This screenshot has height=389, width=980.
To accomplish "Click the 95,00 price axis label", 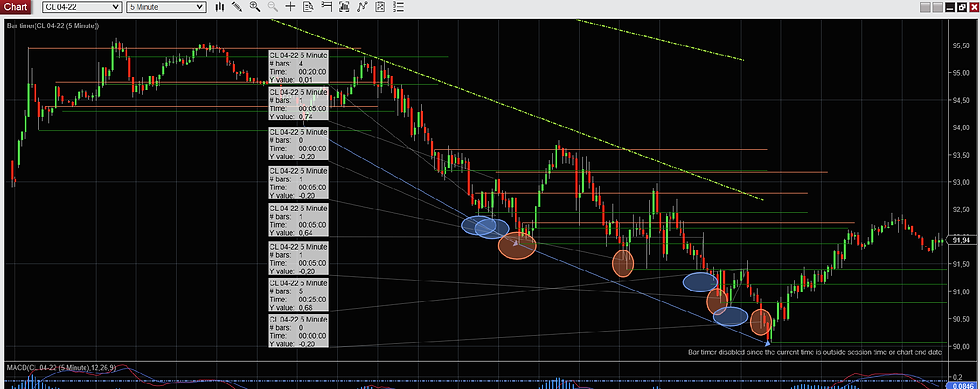I will tap(960, 73).
